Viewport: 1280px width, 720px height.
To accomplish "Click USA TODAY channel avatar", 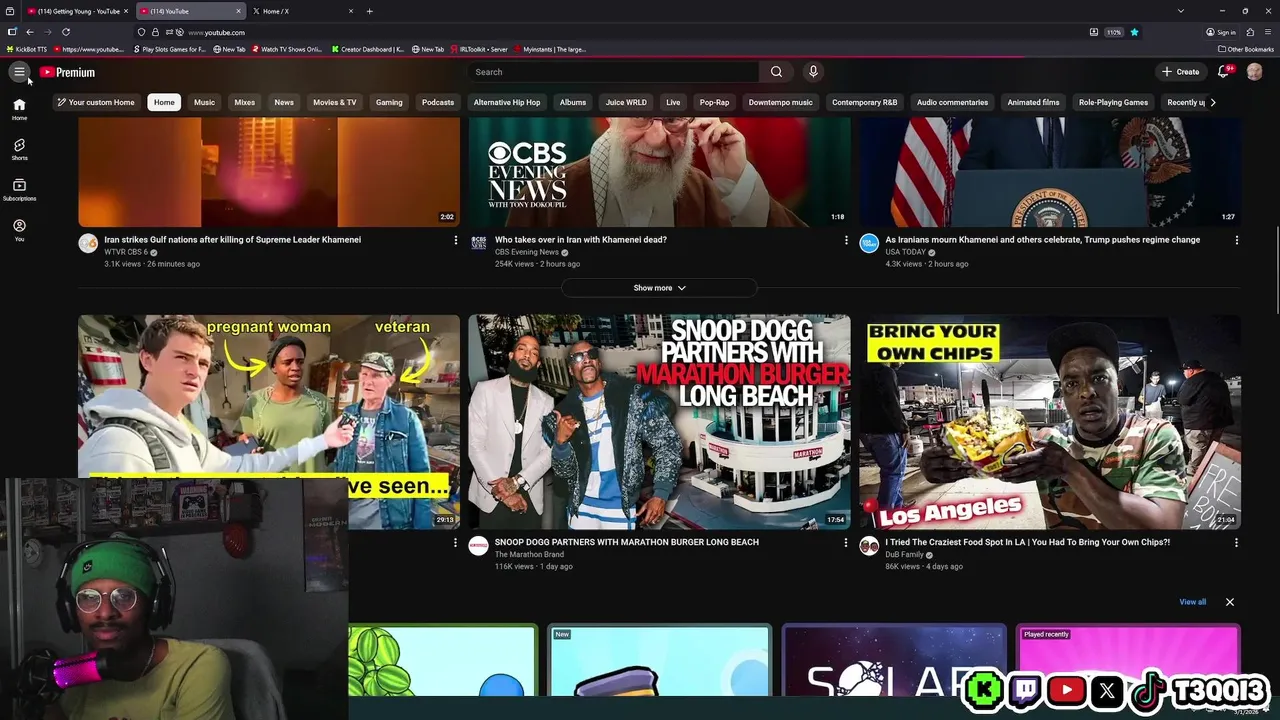I will coord(869,243).
